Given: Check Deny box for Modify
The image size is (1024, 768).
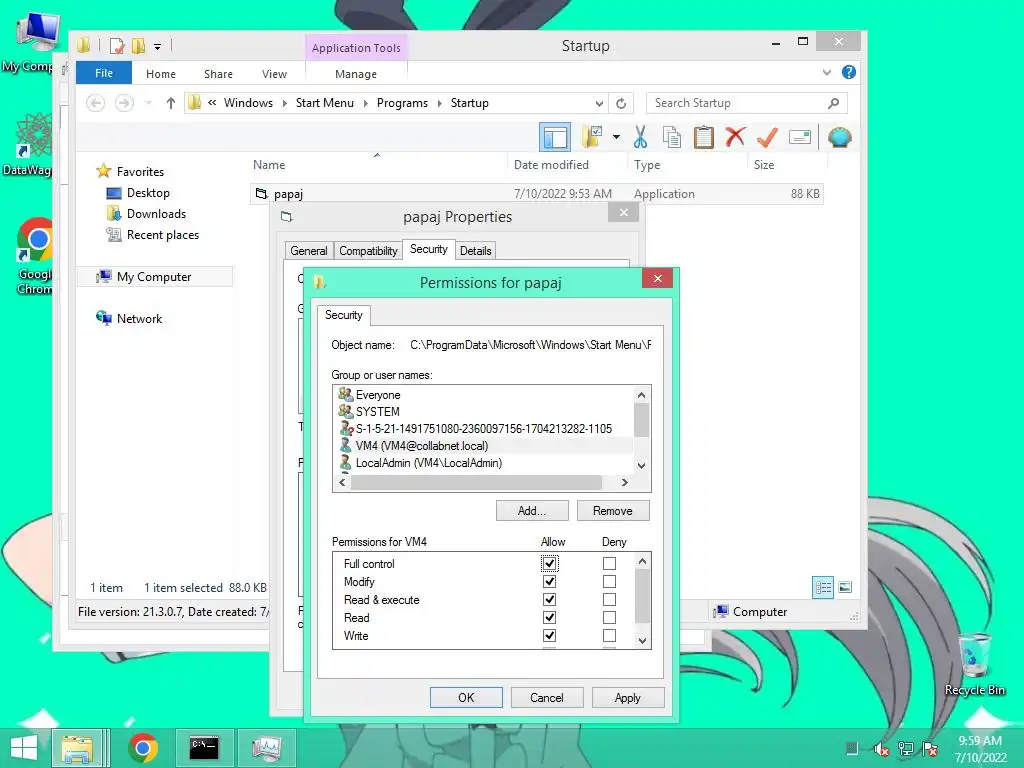Looking at the screenshot, I should tap(609, 581).
